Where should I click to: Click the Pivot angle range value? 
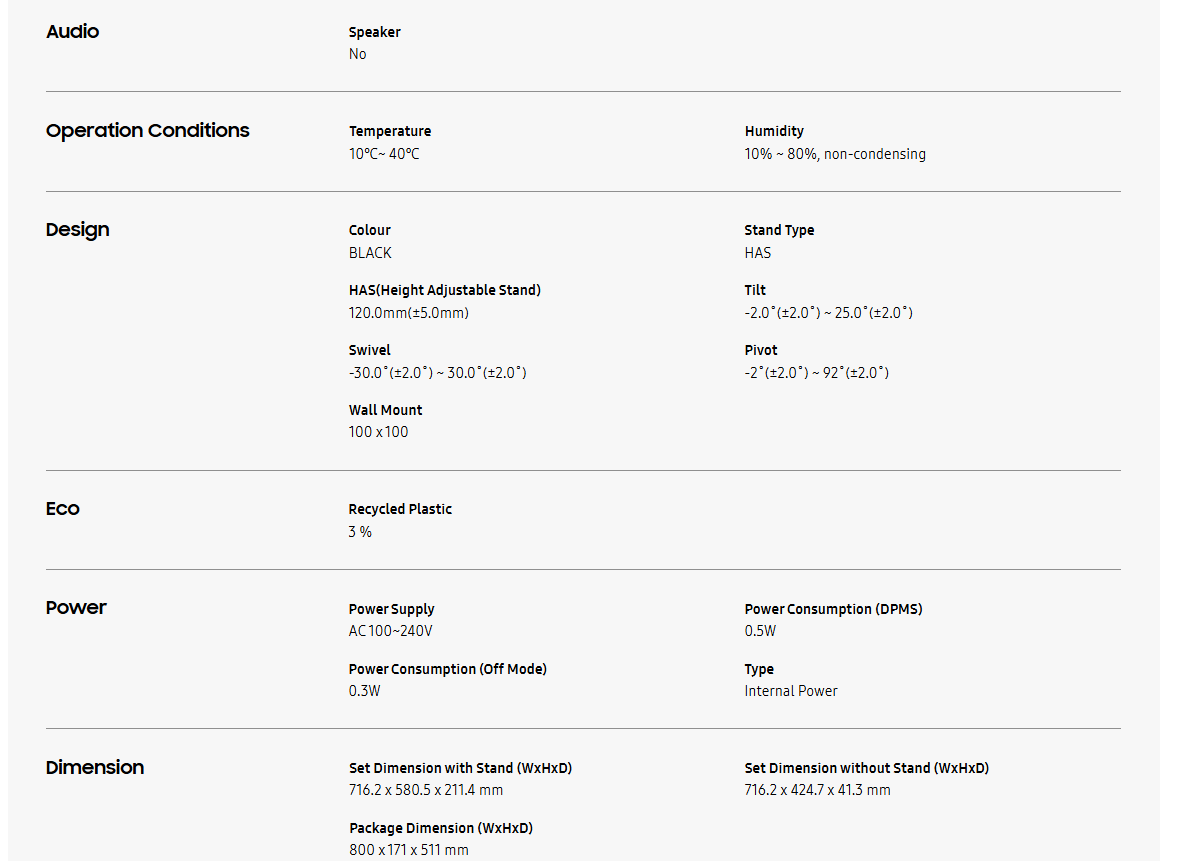[x=817, y=373]
